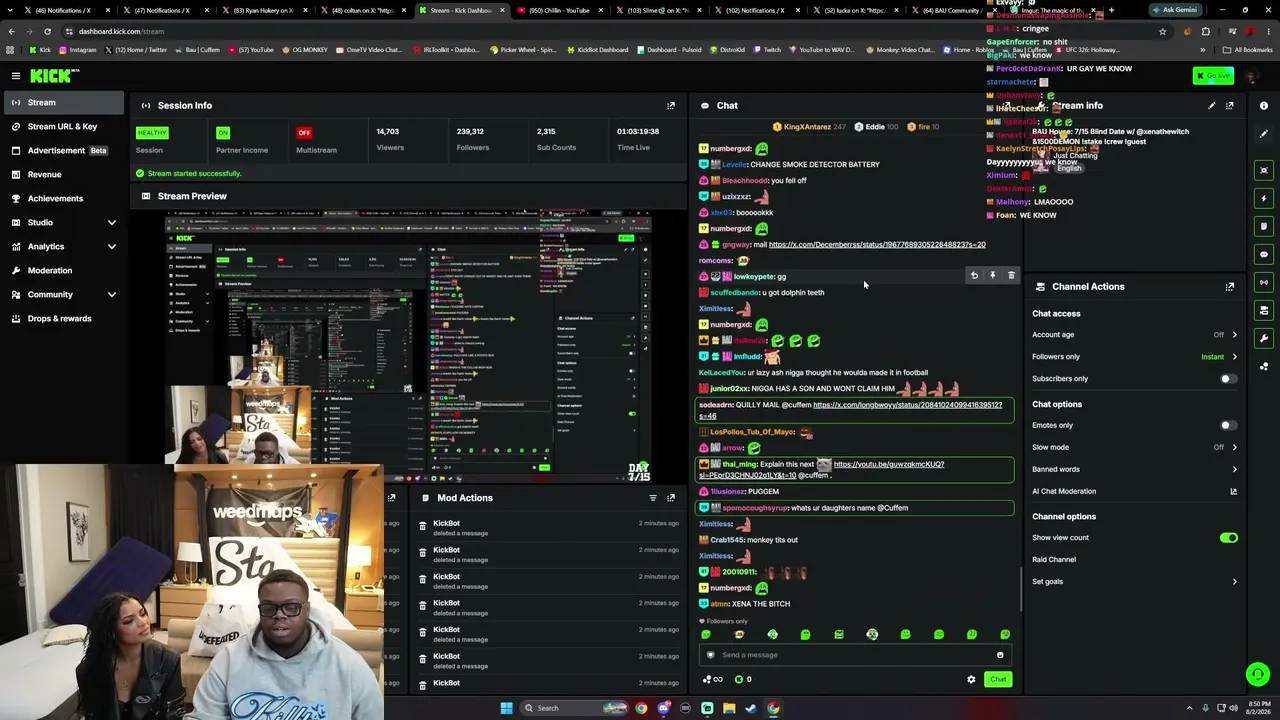Screen dimensions: 1280x720
Task: Open AI Chat Moderation external link icon
Action: click(x=1233, y=491)
